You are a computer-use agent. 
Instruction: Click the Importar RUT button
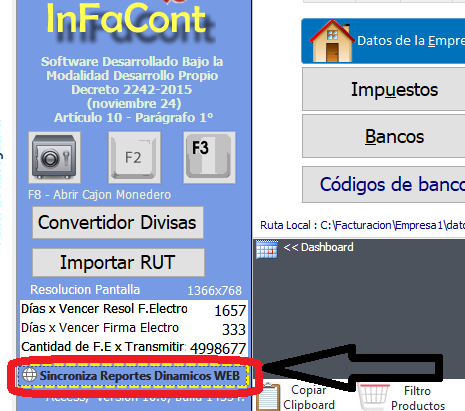click(x=118, y=262)
